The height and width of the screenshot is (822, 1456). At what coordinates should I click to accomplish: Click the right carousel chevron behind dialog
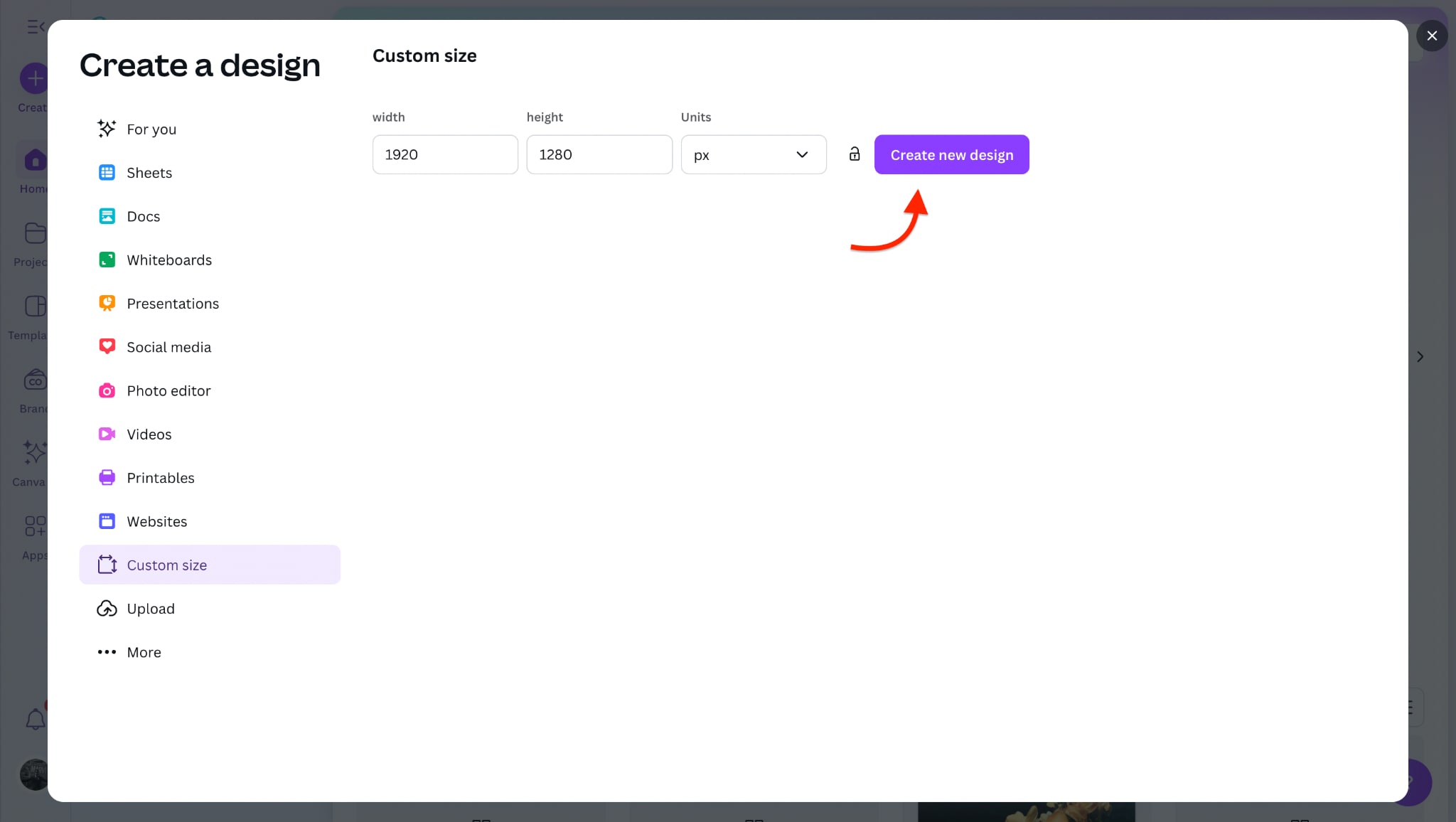[x=1420, y=357]
